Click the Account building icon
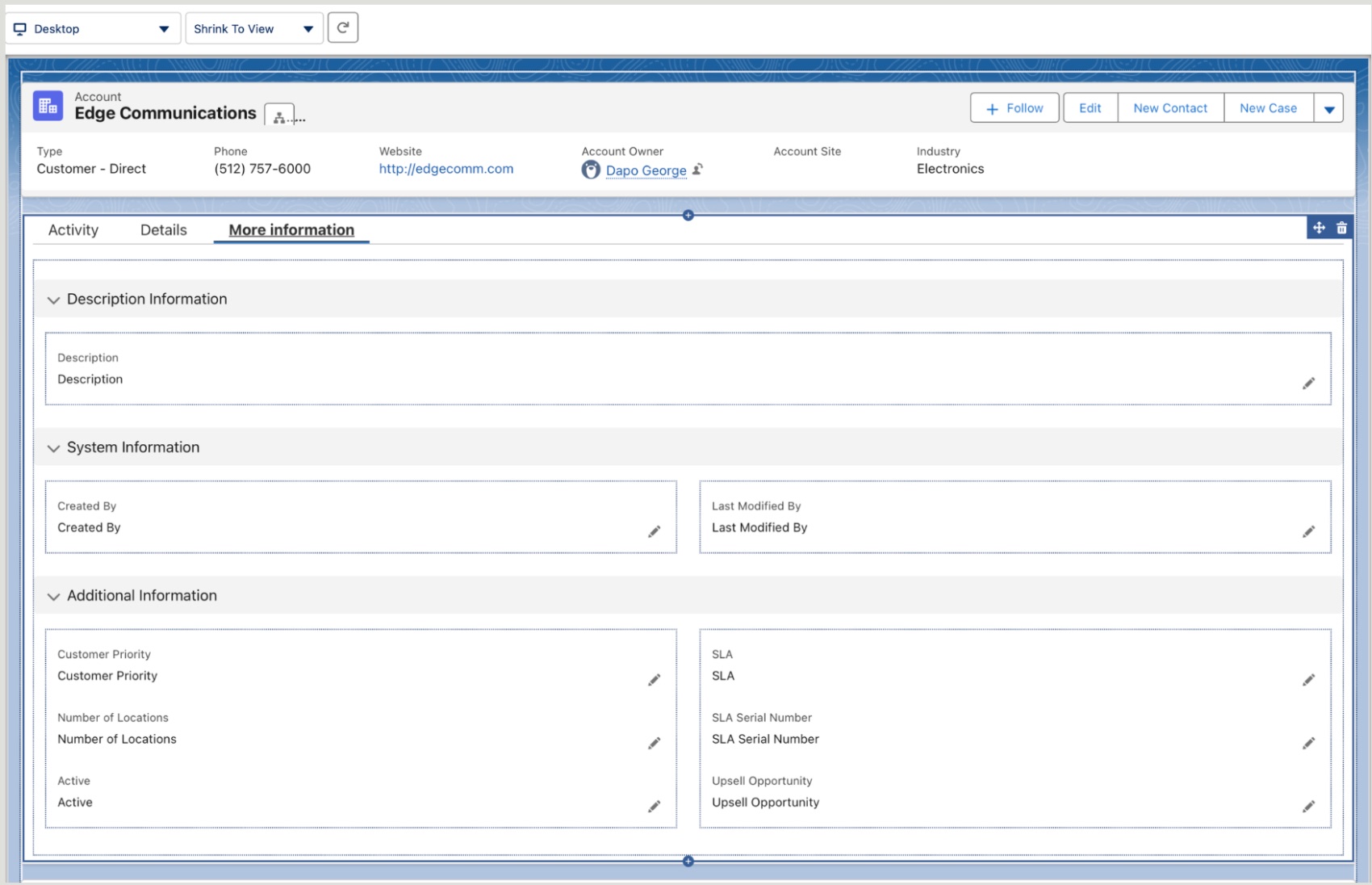 (x=48, y=106)
